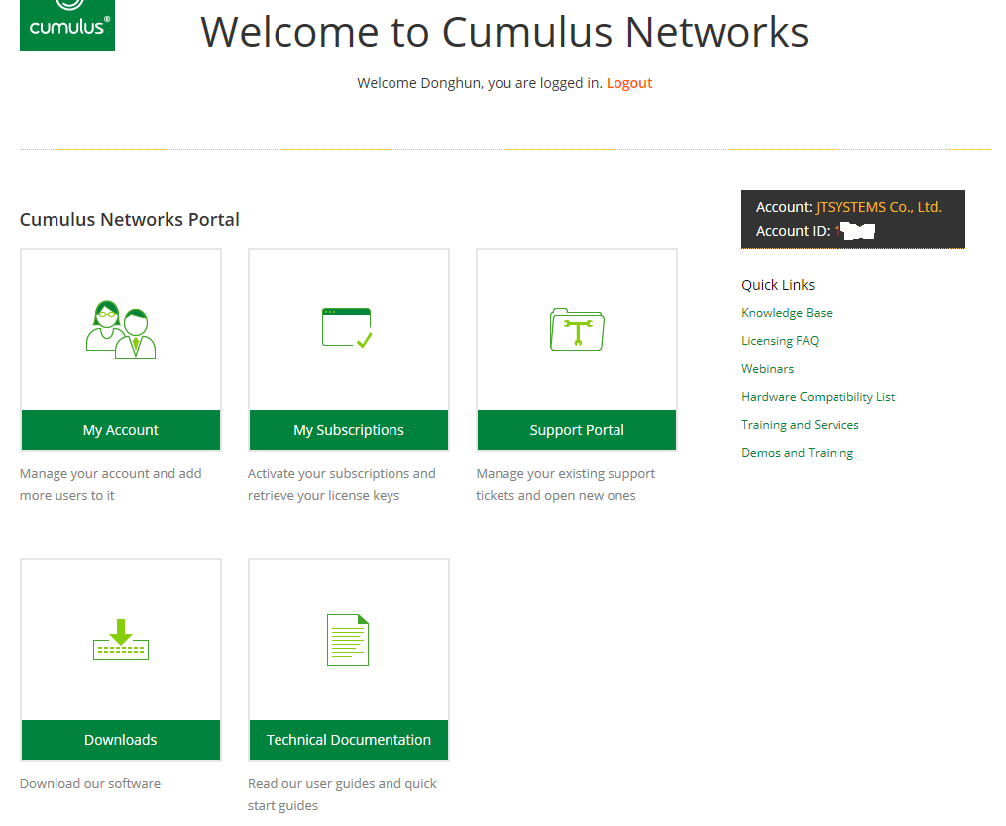Click the 'Welcome Donghun, you are logged in' text
Image resolution: width=1006 pixels, height=826 pixels.
(480, 83)
